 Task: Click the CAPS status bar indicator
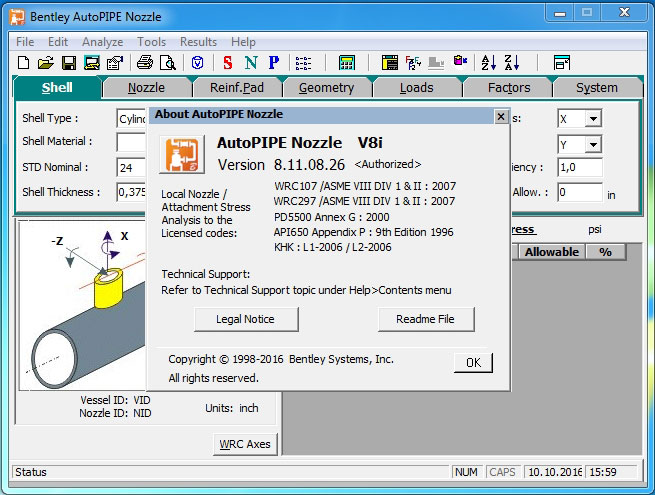pos(503,472)
